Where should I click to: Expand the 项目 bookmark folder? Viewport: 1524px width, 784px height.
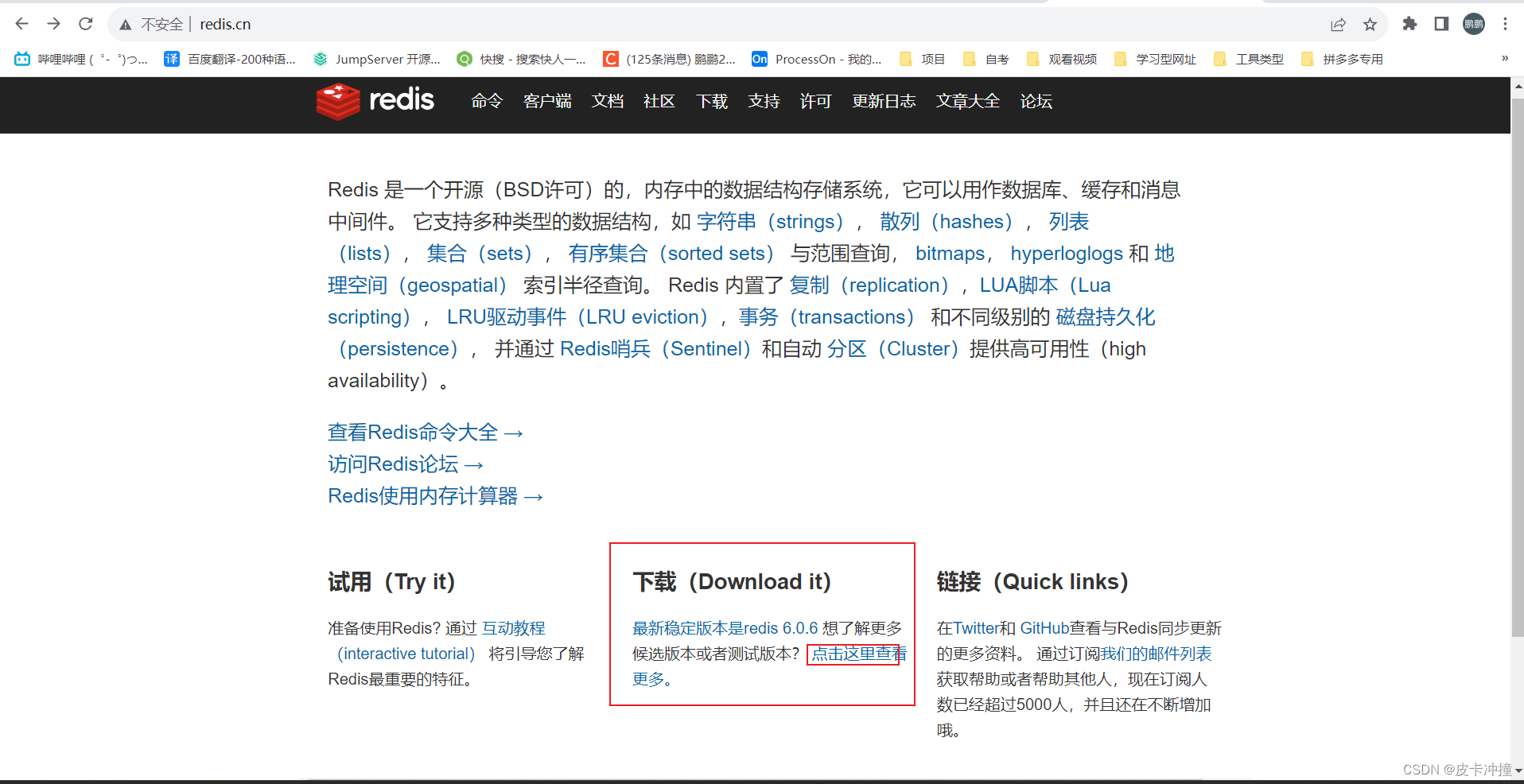pos(922,59)
